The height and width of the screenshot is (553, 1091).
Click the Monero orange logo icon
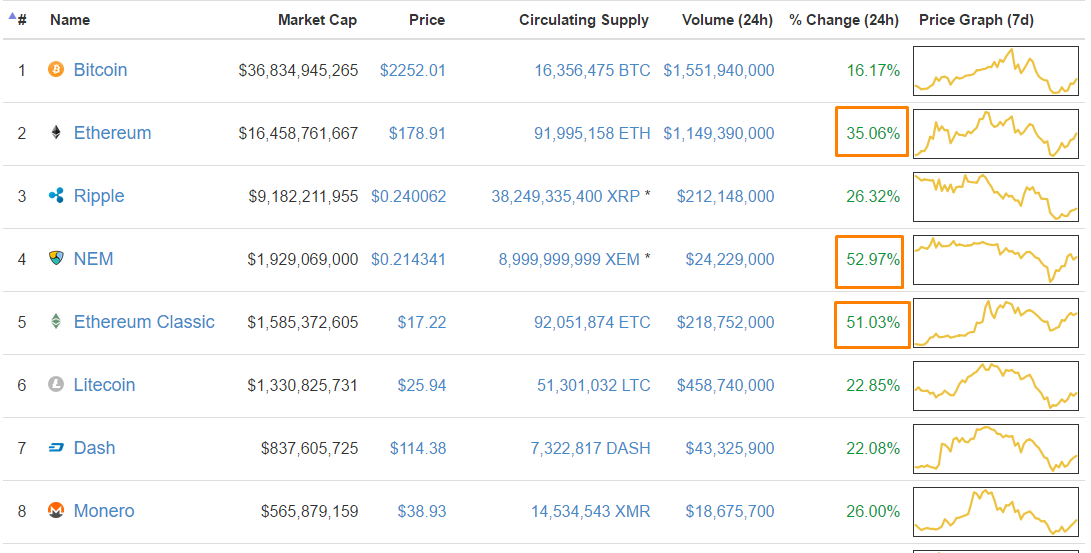tap(56, 511)
